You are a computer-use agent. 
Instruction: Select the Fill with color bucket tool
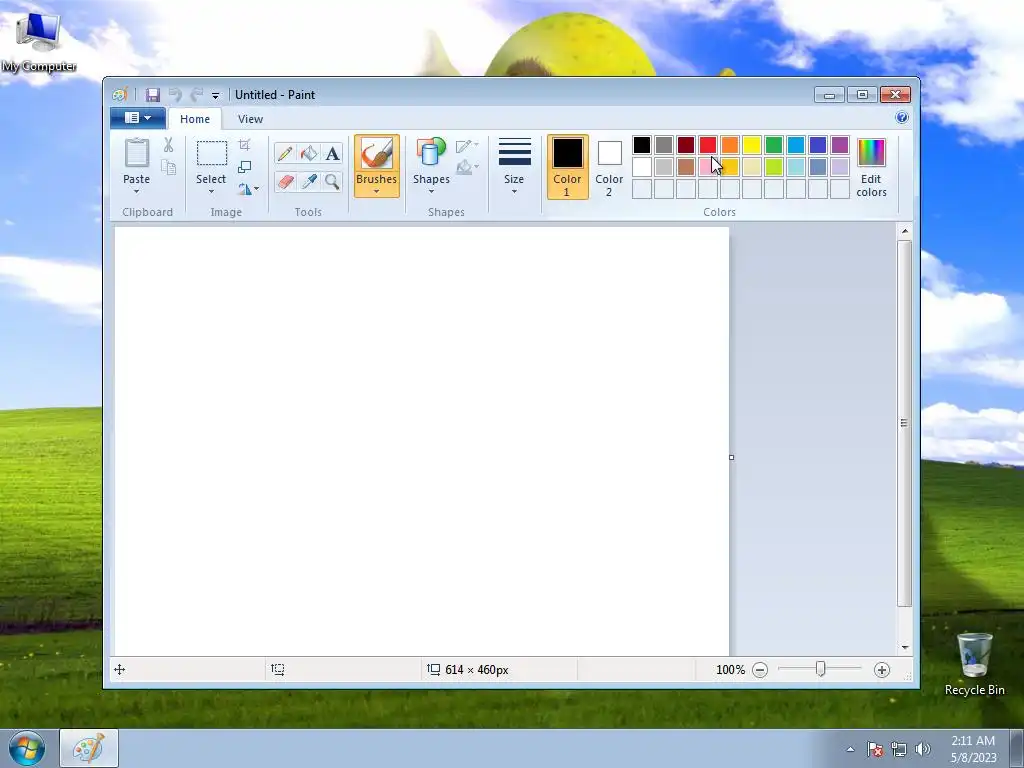pos(308,153)
